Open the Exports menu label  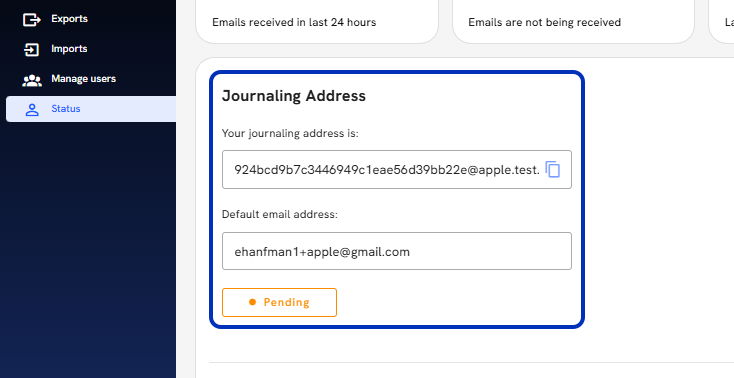(69, 19)
